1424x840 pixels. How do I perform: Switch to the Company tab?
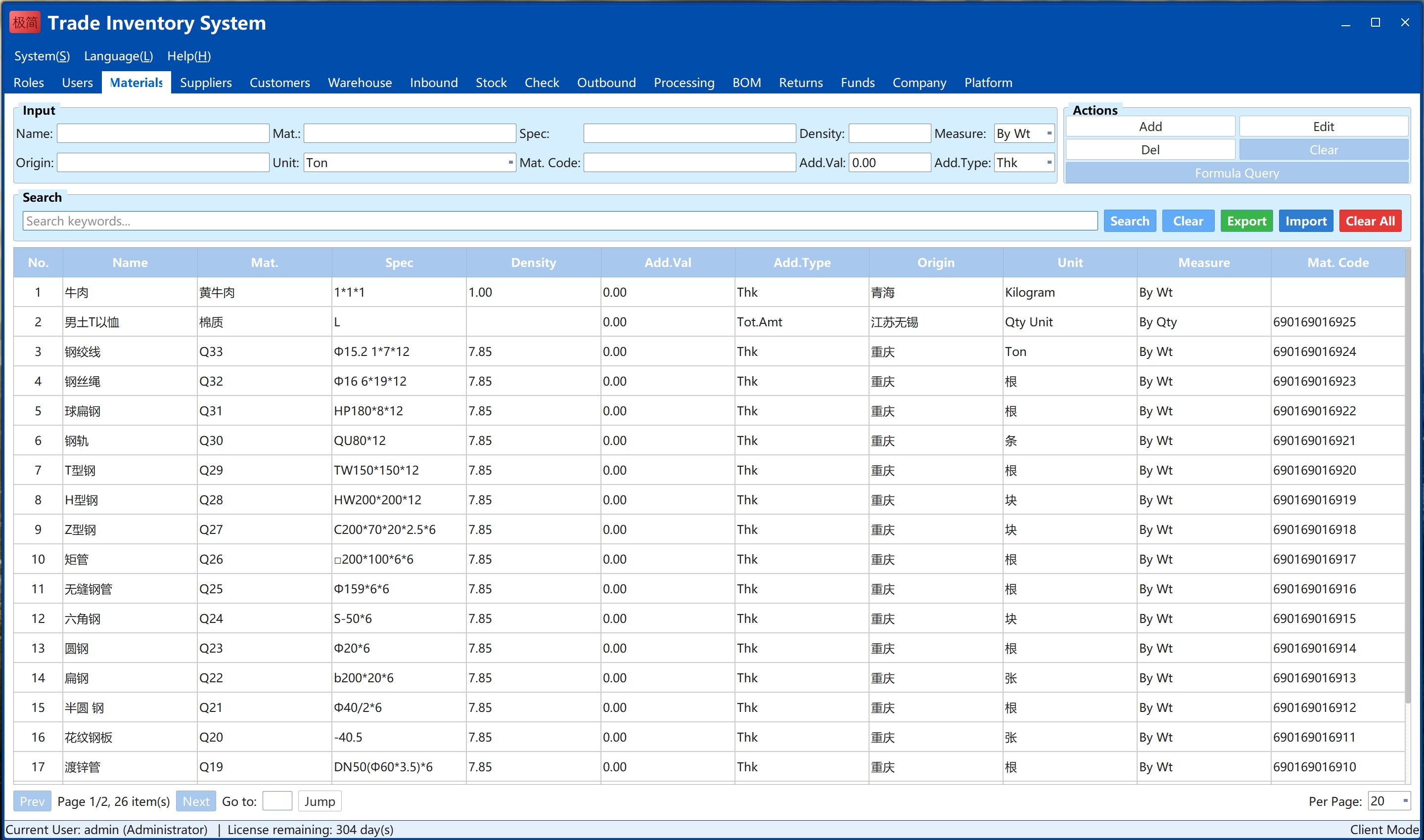point(919,83)
